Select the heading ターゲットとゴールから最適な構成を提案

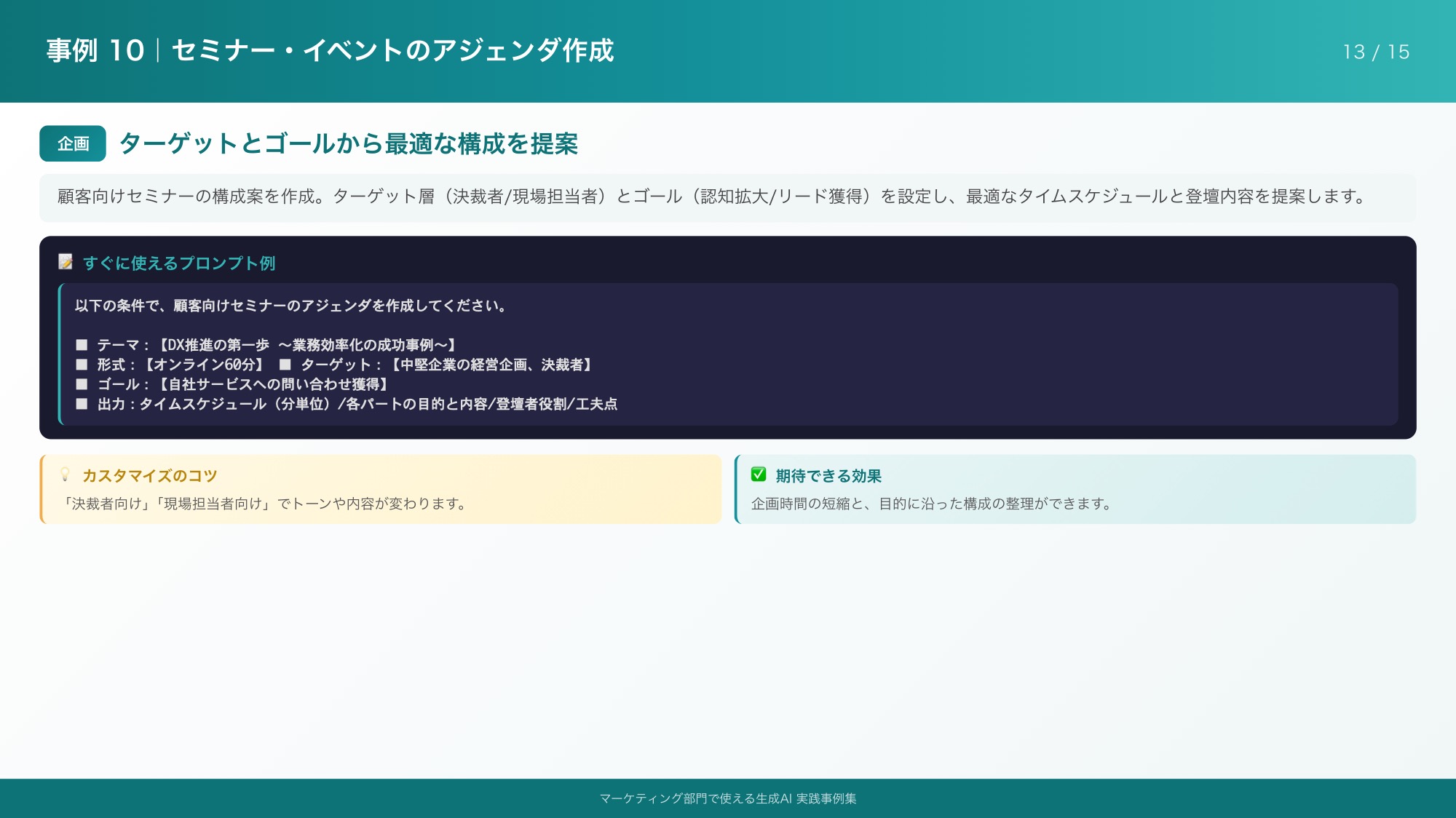pos(349,143)
